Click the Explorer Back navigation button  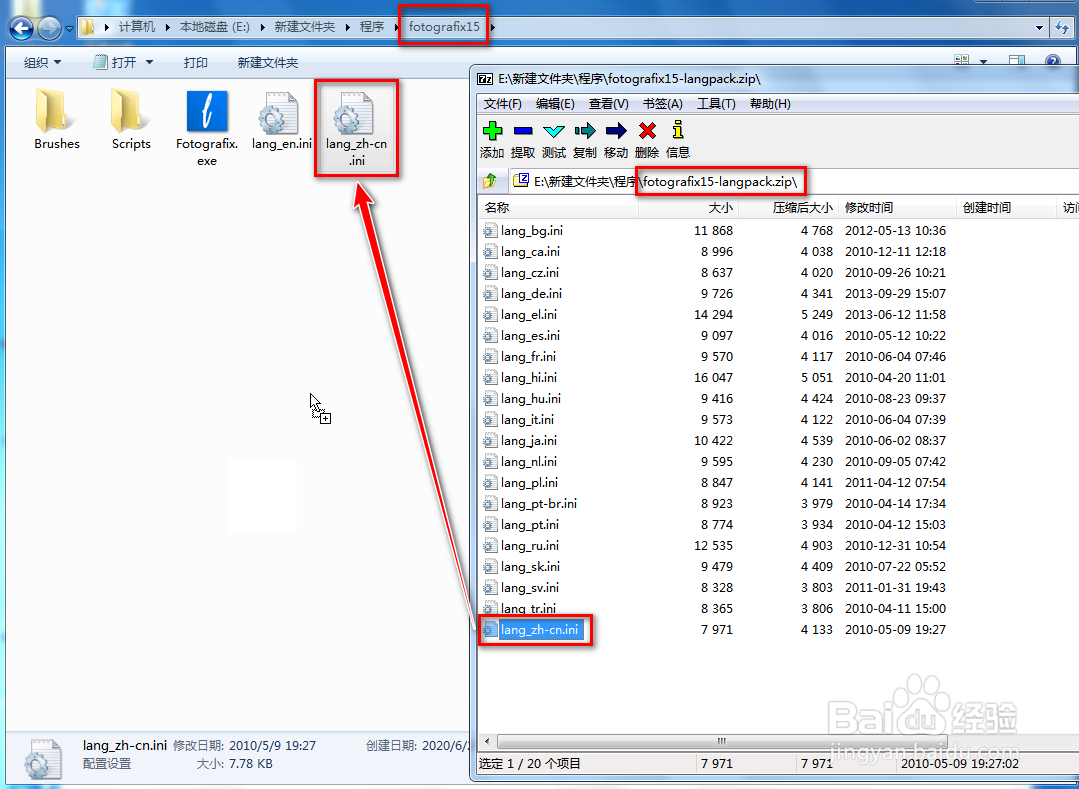(x=21, y=28)
